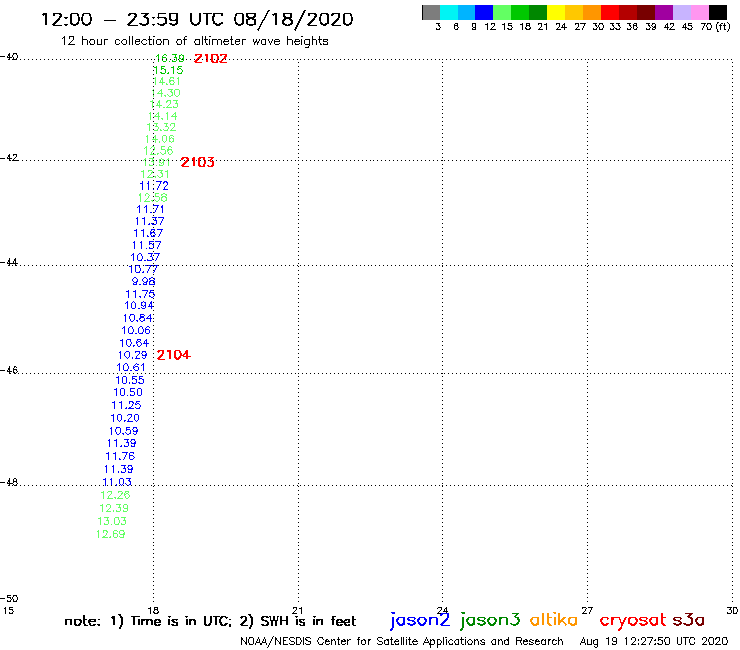Click the blue value '10.50'

click(128, 393)
